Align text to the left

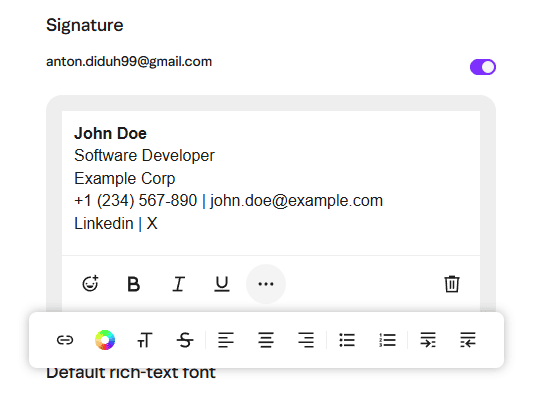point(226,340)
